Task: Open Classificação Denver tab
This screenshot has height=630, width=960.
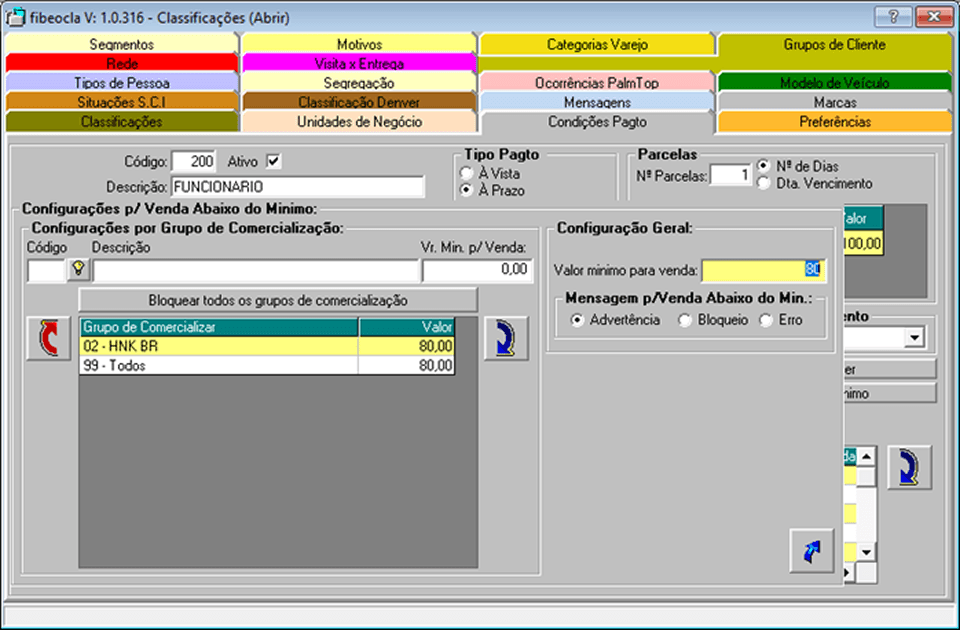Action: (x=359, y=102)
